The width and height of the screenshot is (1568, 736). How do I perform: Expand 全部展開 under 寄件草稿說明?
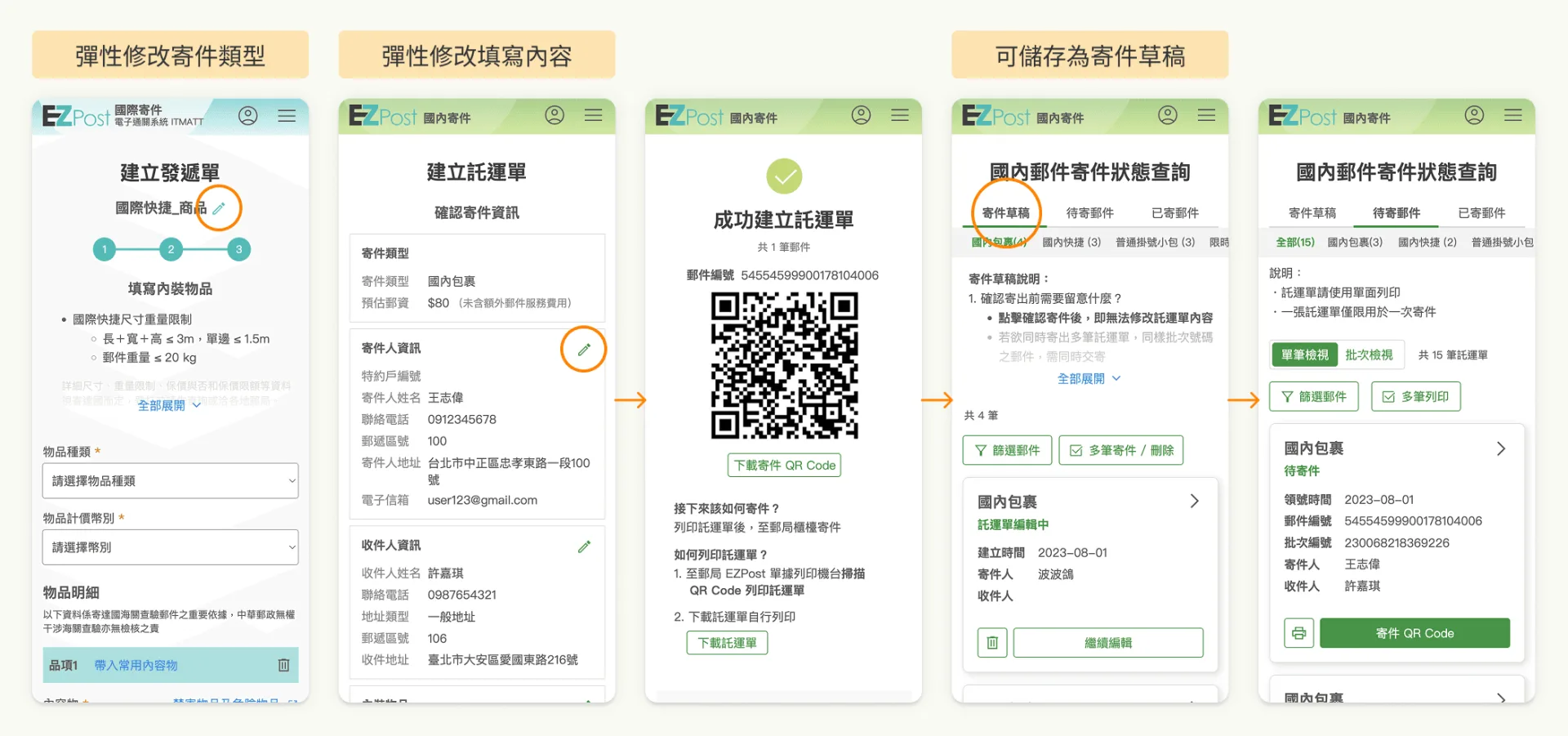click(1089, 378)
